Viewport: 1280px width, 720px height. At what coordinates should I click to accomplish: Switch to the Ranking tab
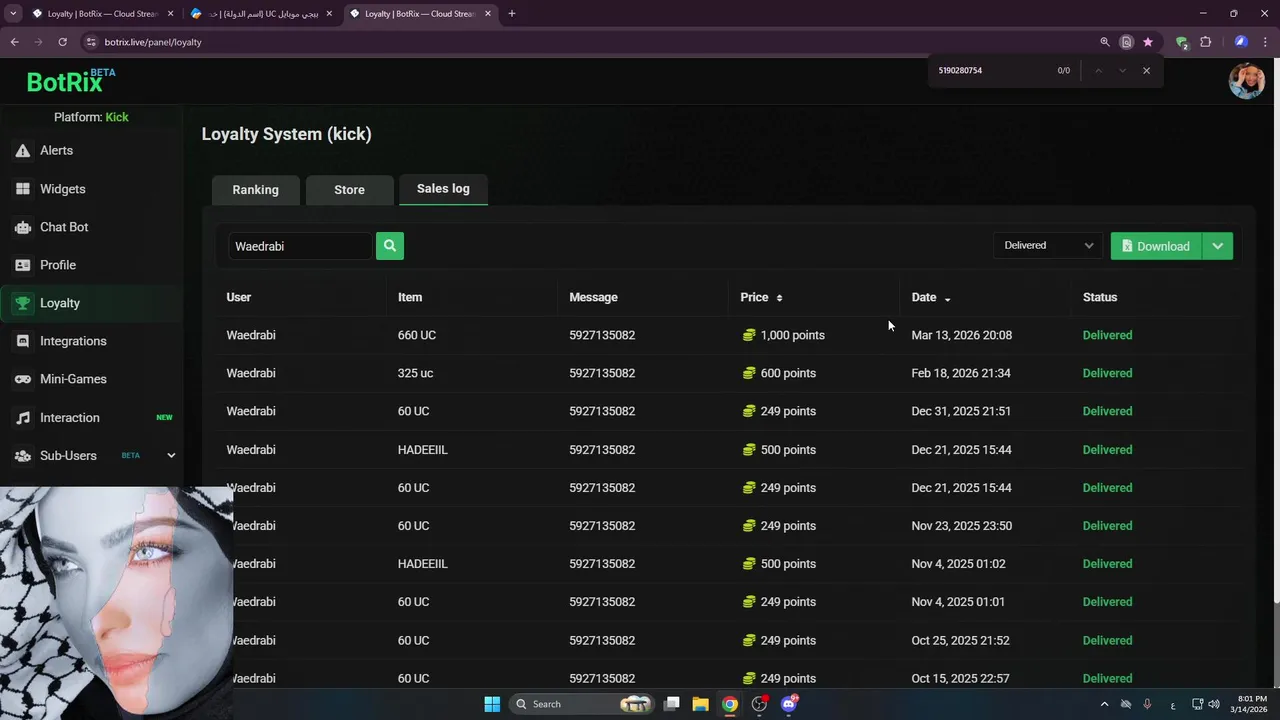point(256,190)
